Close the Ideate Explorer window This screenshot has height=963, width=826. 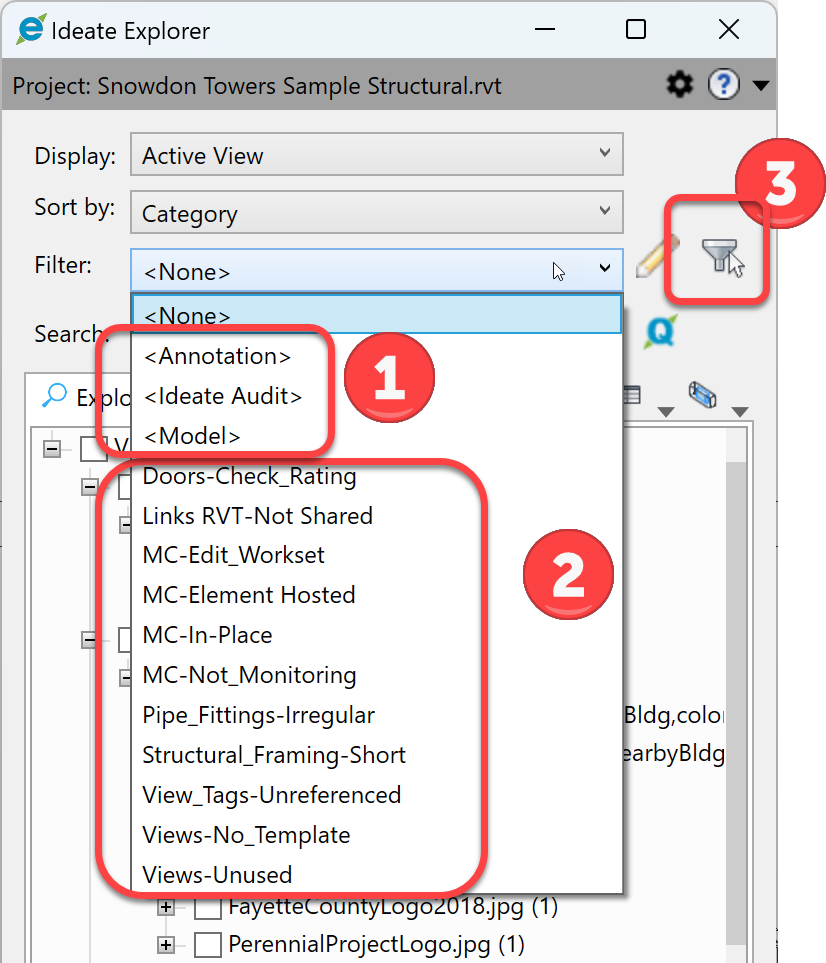pyautogui.click(x=729, y=29)
